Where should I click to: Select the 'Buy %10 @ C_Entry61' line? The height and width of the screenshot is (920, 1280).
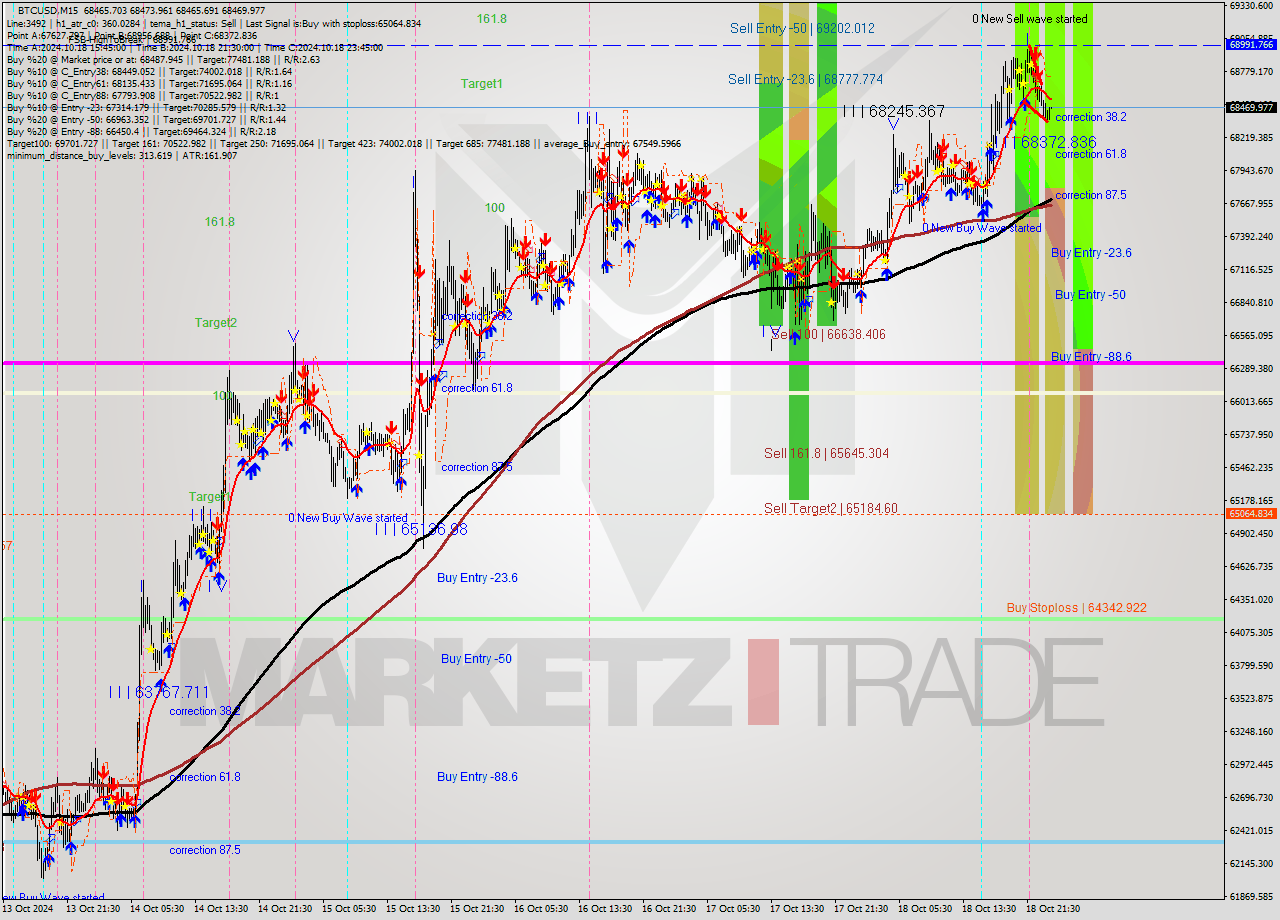pos(149,84)
